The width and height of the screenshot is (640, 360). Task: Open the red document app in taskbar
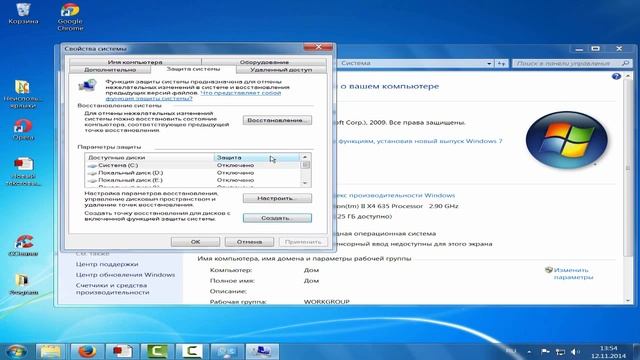click(x=122, y=351)
